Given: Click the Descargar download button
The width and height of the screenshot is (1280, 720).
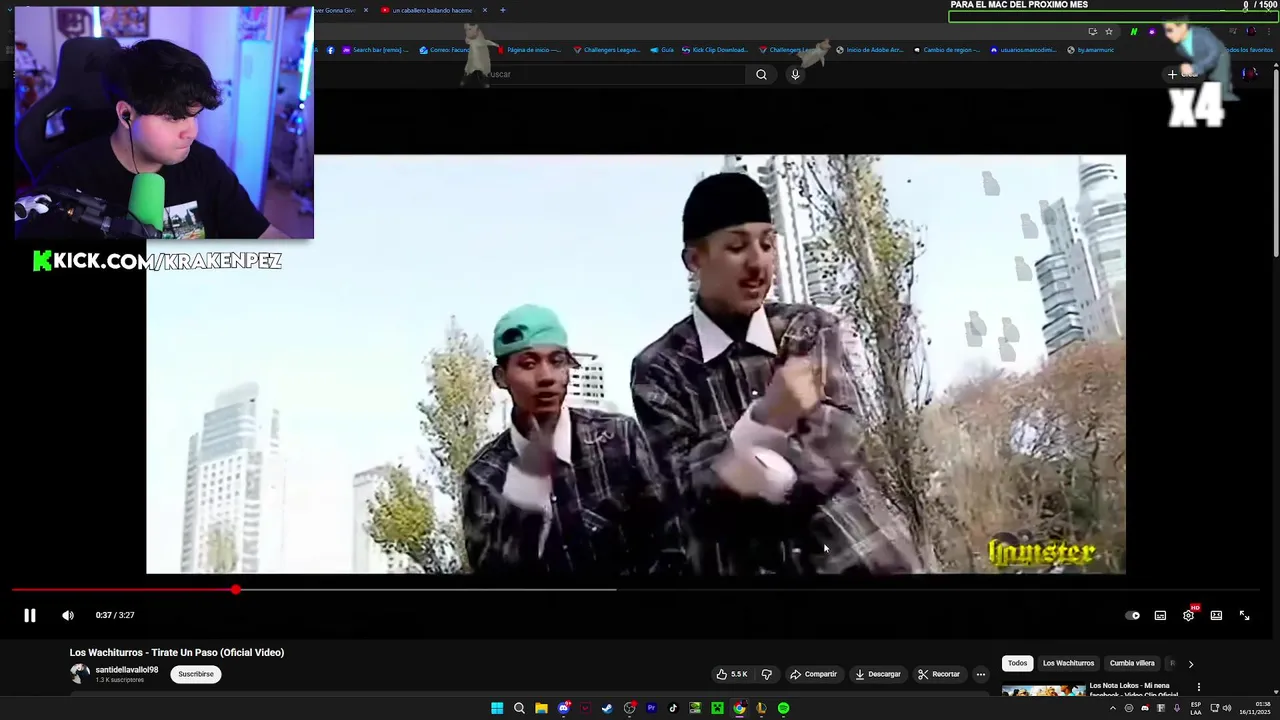Looking at the screenshot, I should (x=877, y=674).
